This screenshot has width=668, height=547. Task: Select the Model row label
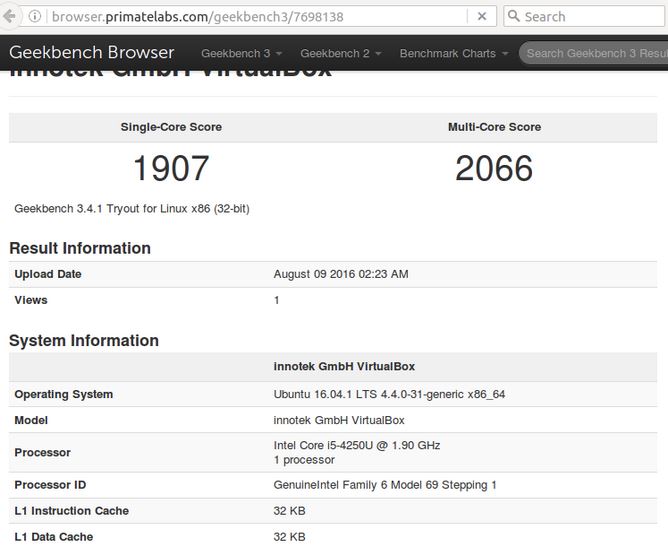[31, 420]
